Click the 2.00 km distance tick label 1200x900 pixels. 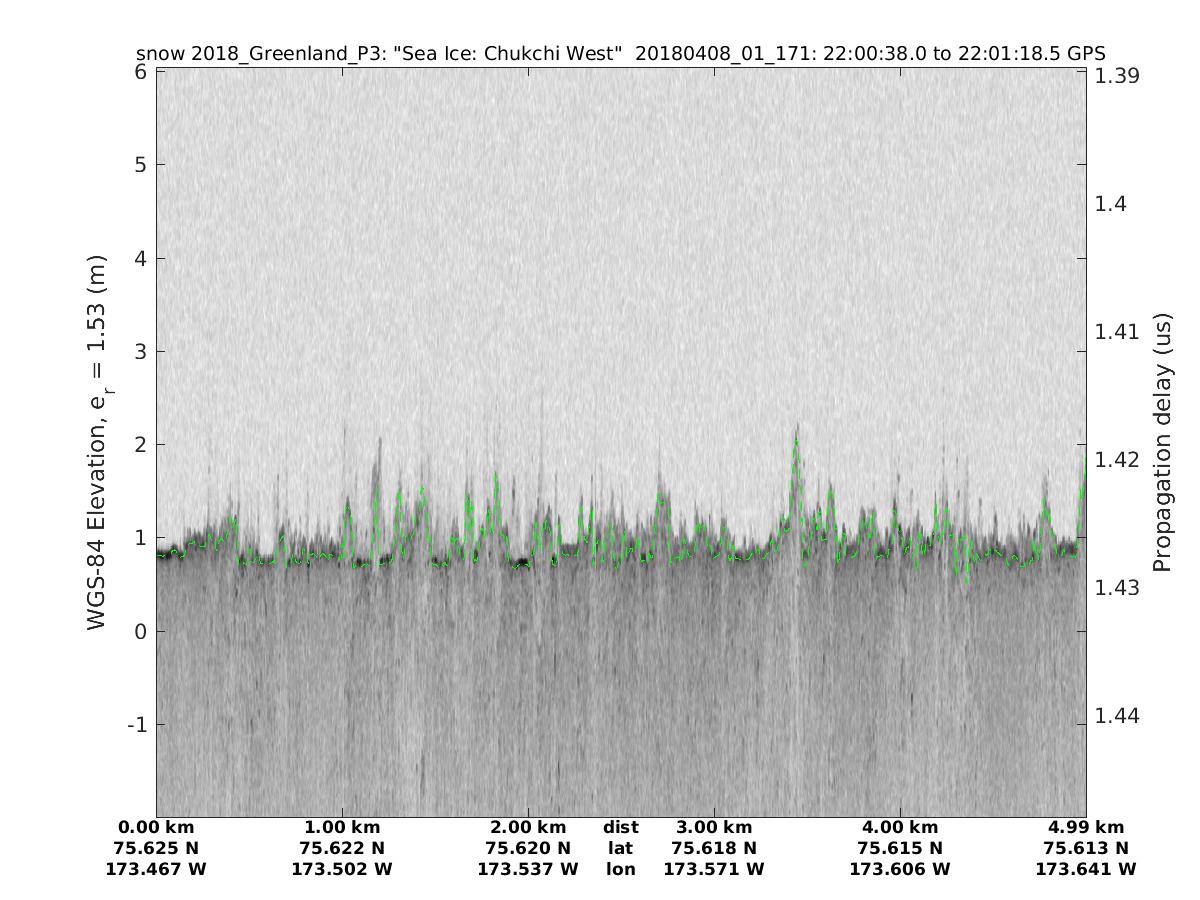tap(528, 827)
